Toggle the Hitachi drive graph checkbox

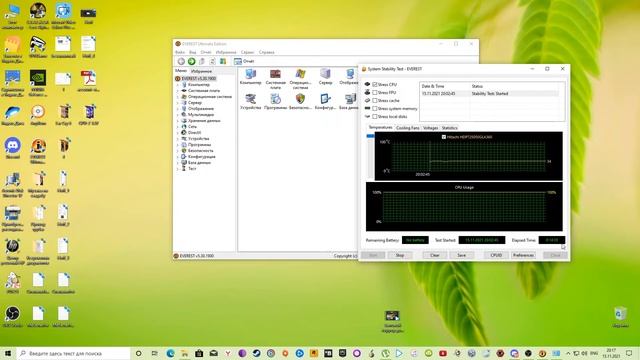pos(444,137)
